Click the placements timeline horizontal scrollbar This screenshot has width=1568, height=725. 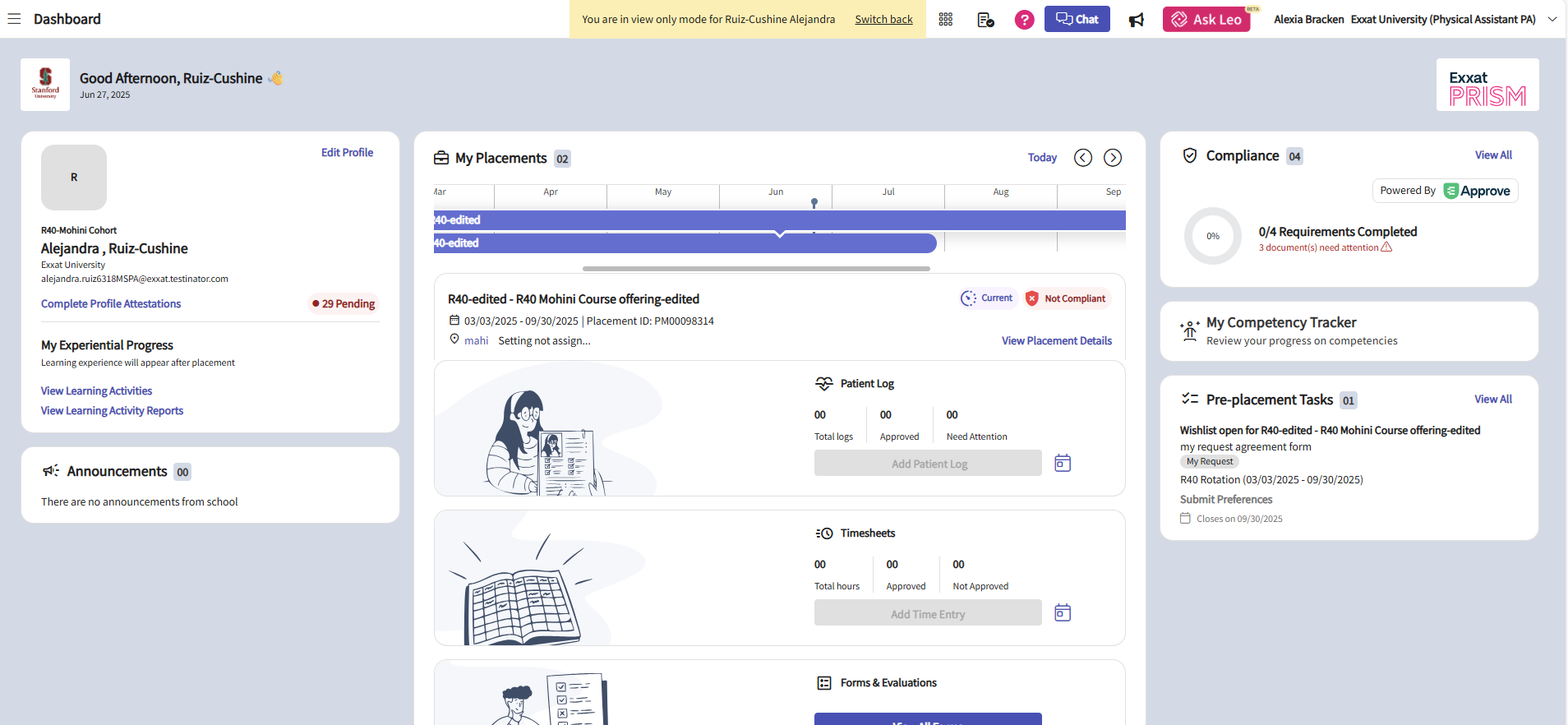pyautogui.click(x=756, y=269)
